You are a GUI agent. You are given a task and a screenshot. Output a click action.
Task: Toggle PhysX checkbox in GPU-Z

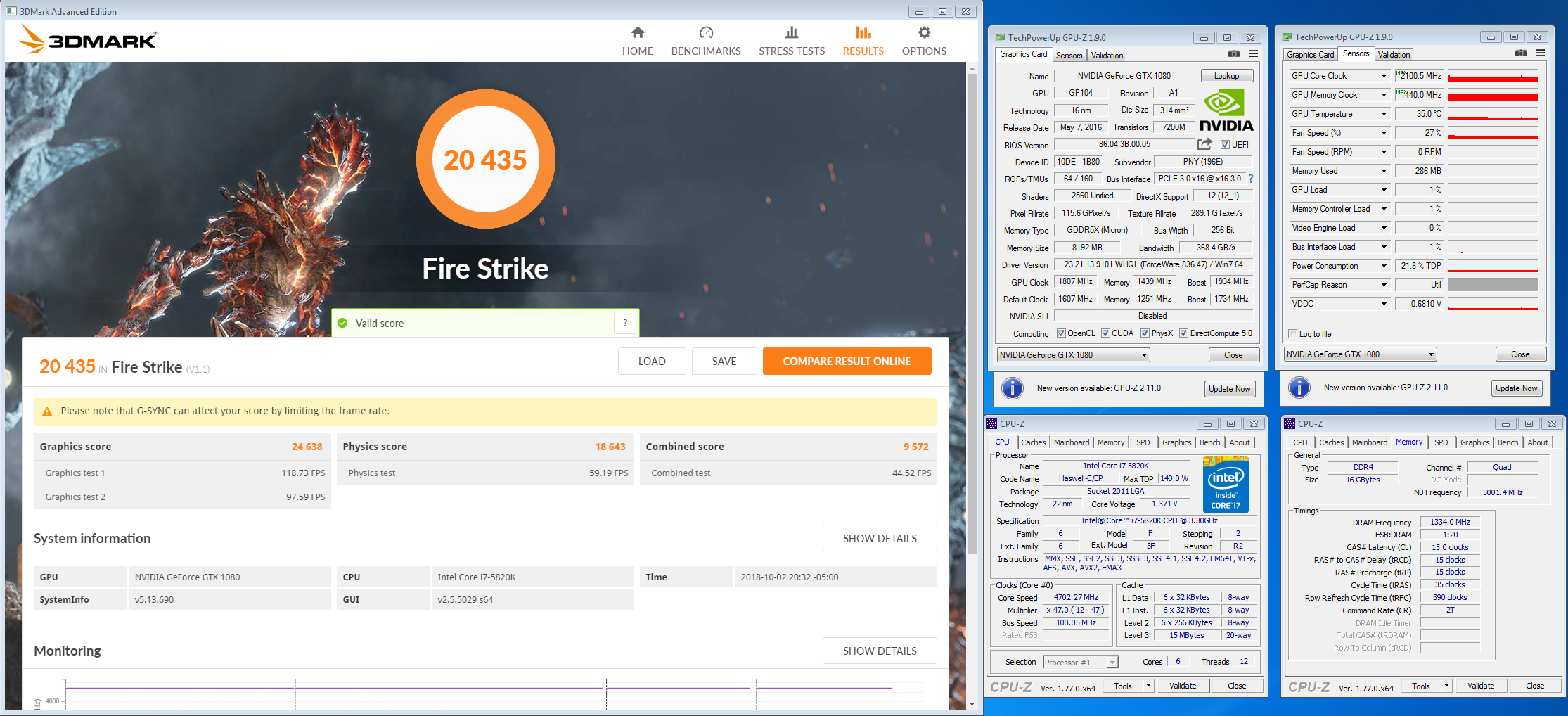[x=1145, y=333]
